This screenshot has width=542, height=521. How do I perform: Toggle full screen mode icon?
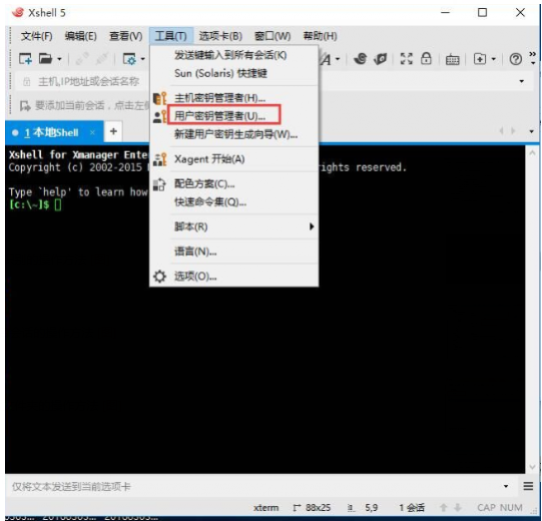(x=406, y=59)
